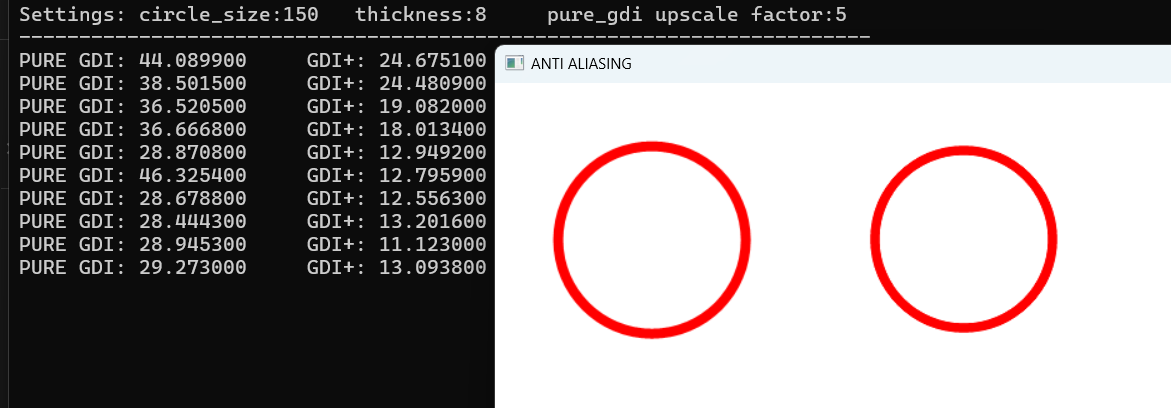Click inside the right circle's white center
Image resolution: width=1171 pixels, height=408 pixels.
[x=963, y=239]
